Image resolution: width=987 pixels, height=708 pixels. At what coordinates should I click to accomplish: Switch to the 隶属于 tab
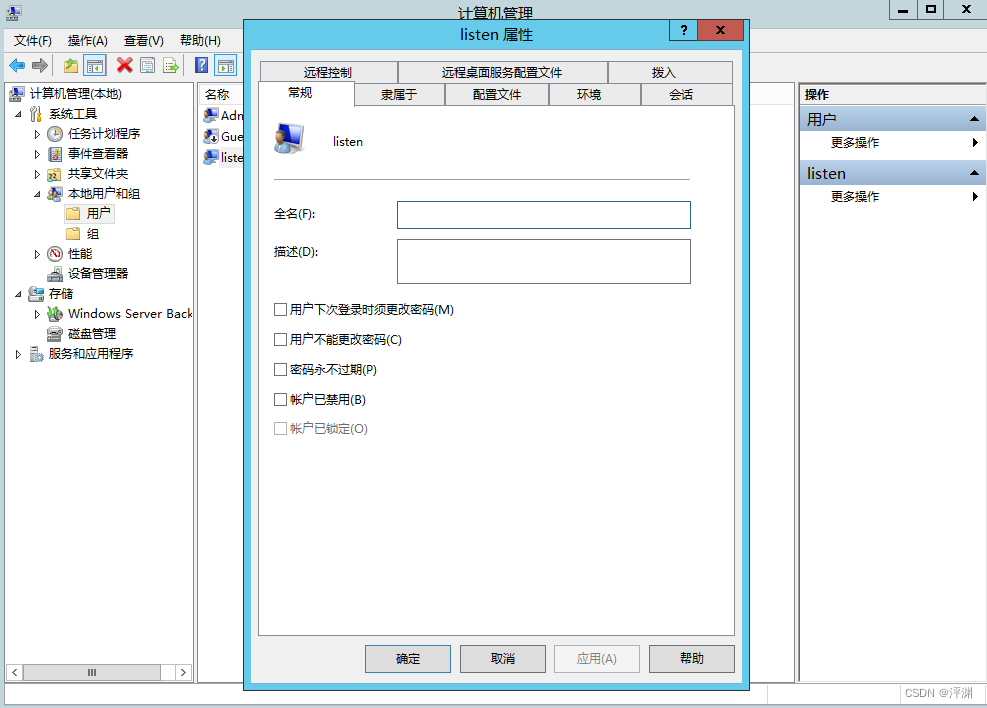(x=399, y=94)
